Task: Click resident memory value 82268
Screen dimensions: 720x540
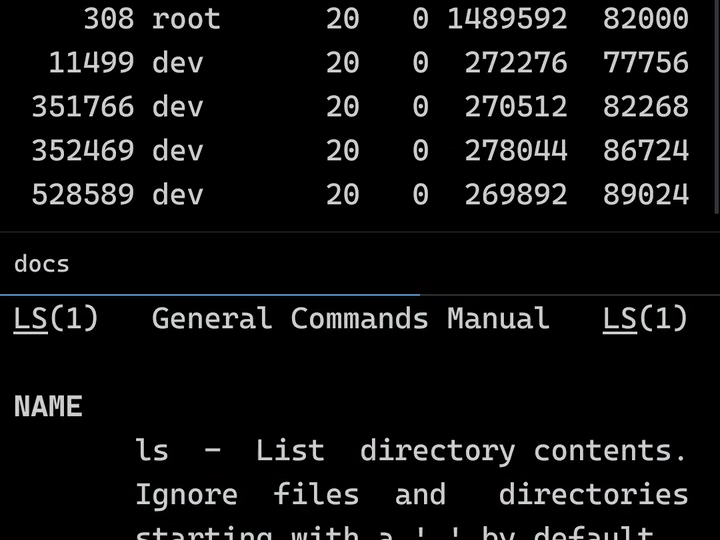Action: [646, 107]
